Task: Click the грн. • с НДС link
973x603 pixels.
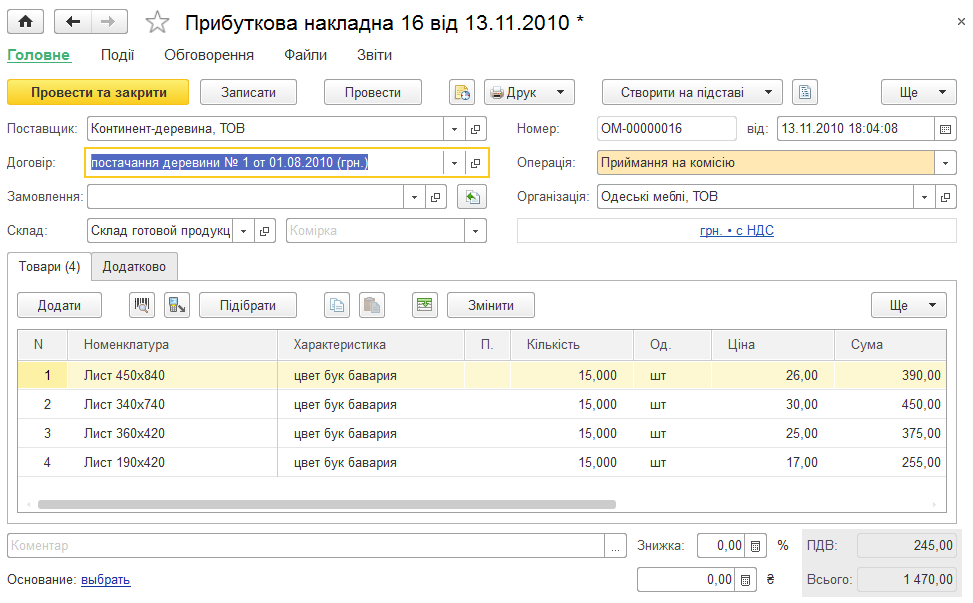Action: tap(737, 231)
